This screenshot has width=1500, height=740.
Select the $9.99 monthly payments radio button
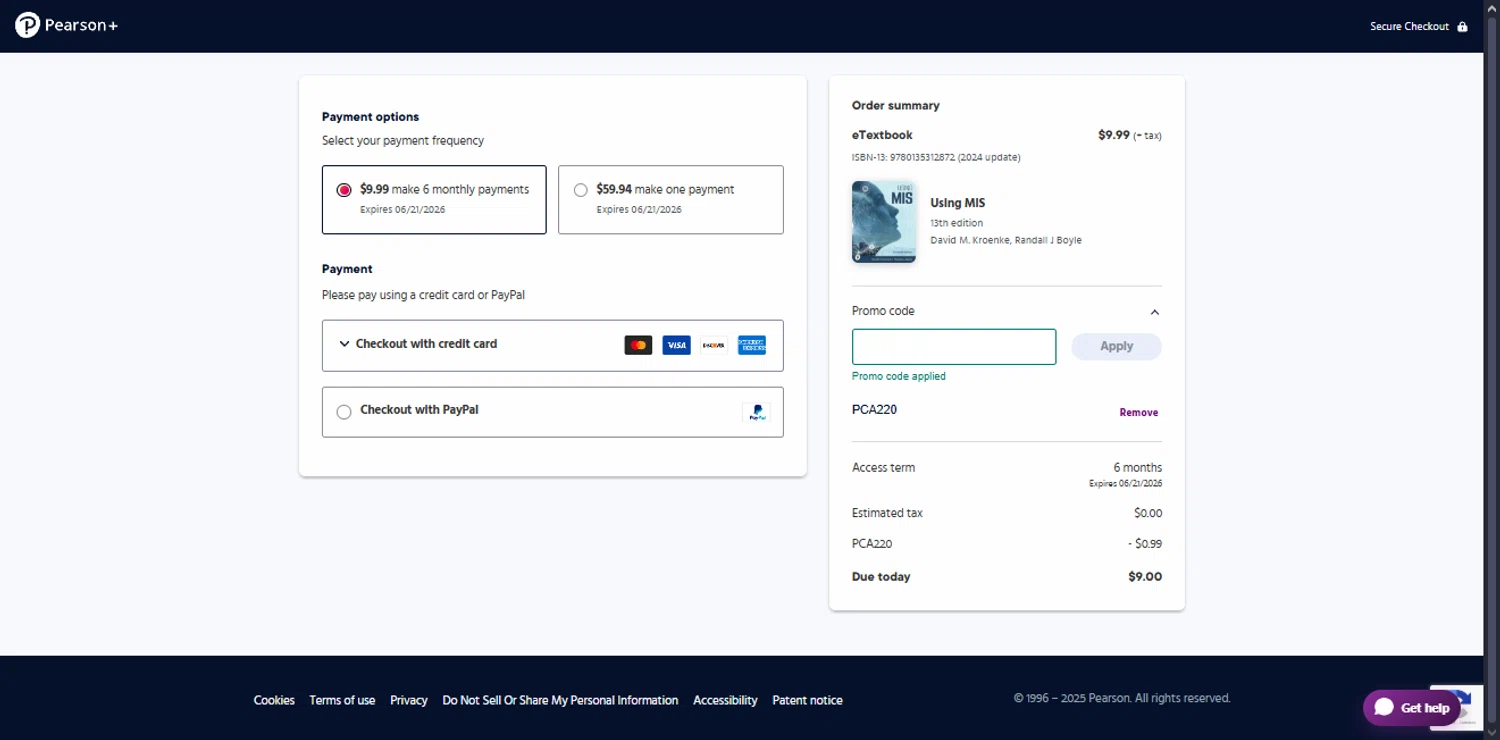point(344,190)
